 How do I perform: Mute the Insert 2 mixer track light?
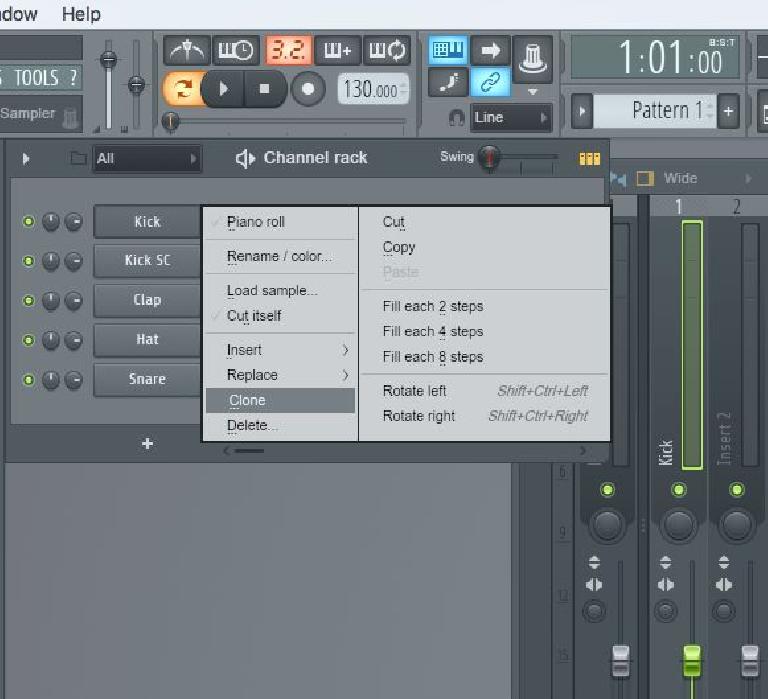coord(736,489)
